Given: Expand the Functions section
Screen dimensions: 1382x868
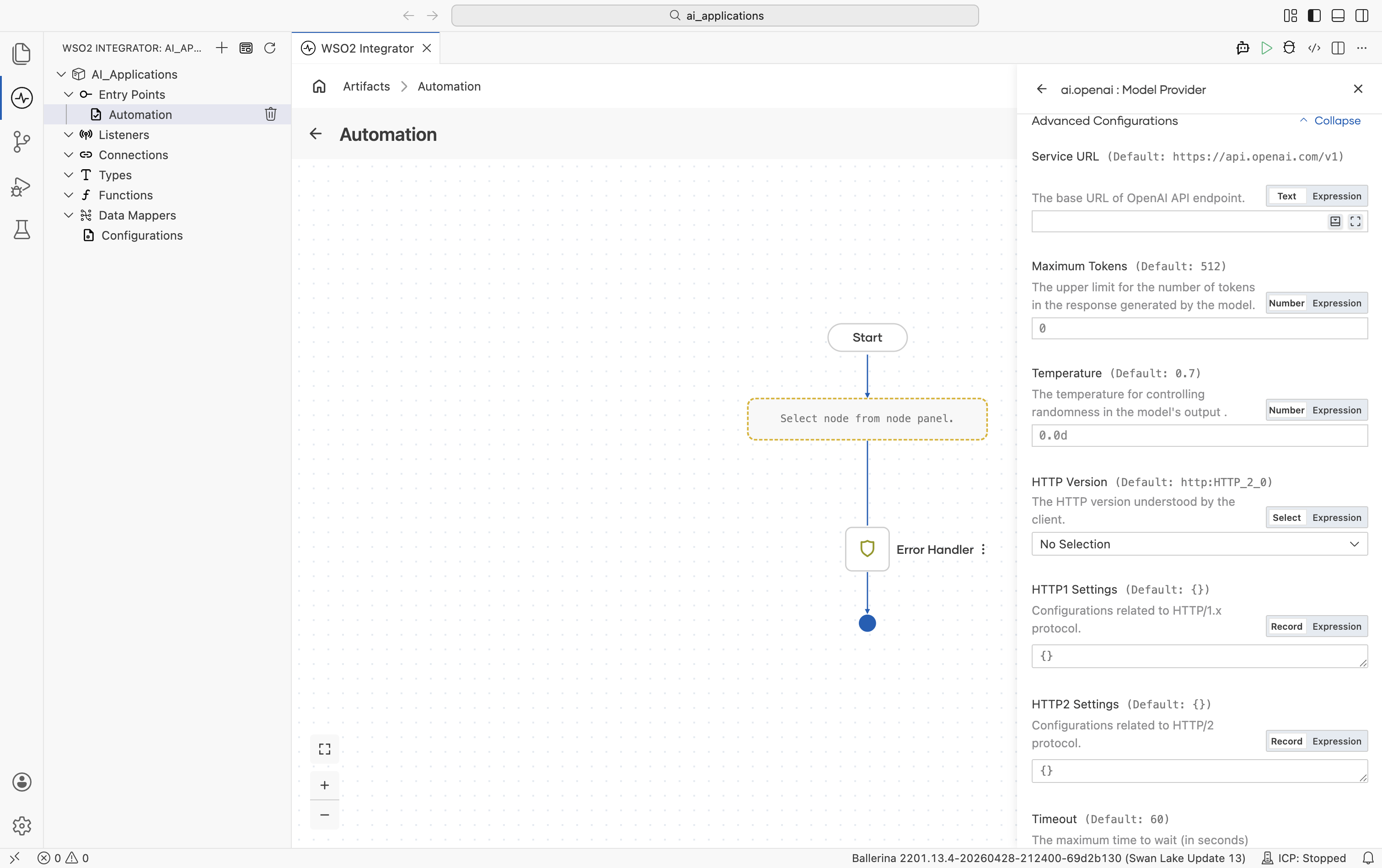Looking at the screenshot, I should 68,195.
